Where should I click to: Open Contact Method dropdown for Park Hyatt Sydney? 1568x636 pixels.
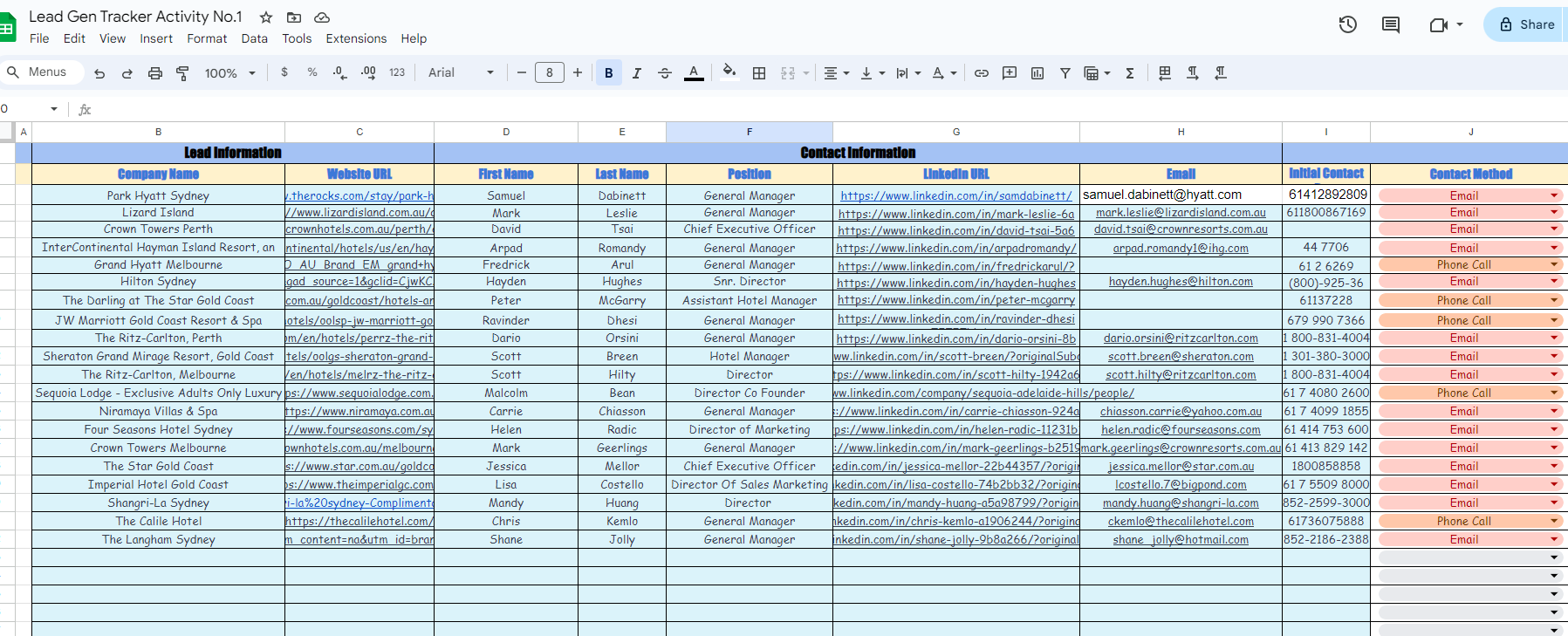coord(1554,195)
